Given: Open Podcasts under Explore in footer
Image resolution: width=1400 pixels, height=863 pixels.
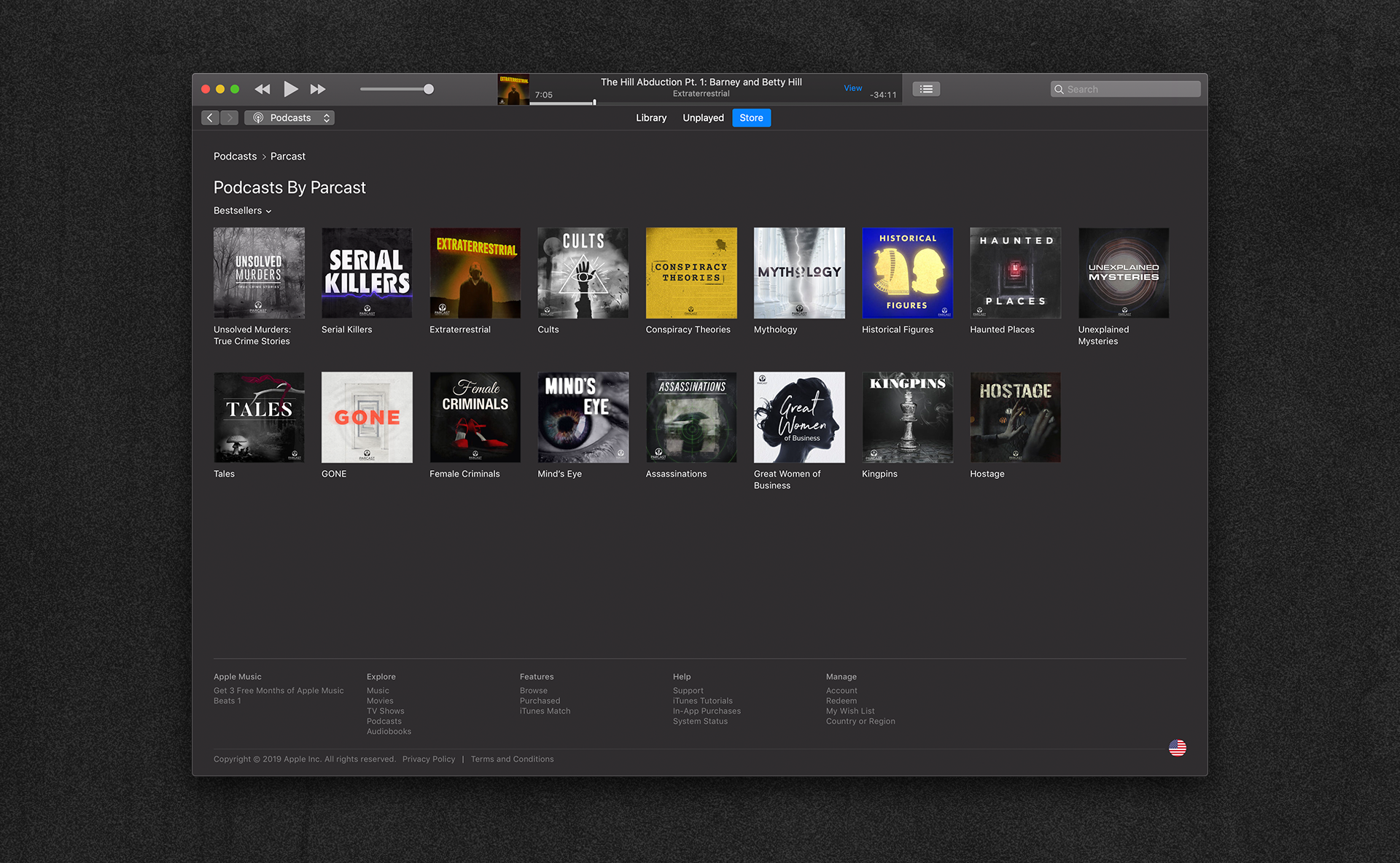Looking at the screenshot, I should click(x=384, y=721).
